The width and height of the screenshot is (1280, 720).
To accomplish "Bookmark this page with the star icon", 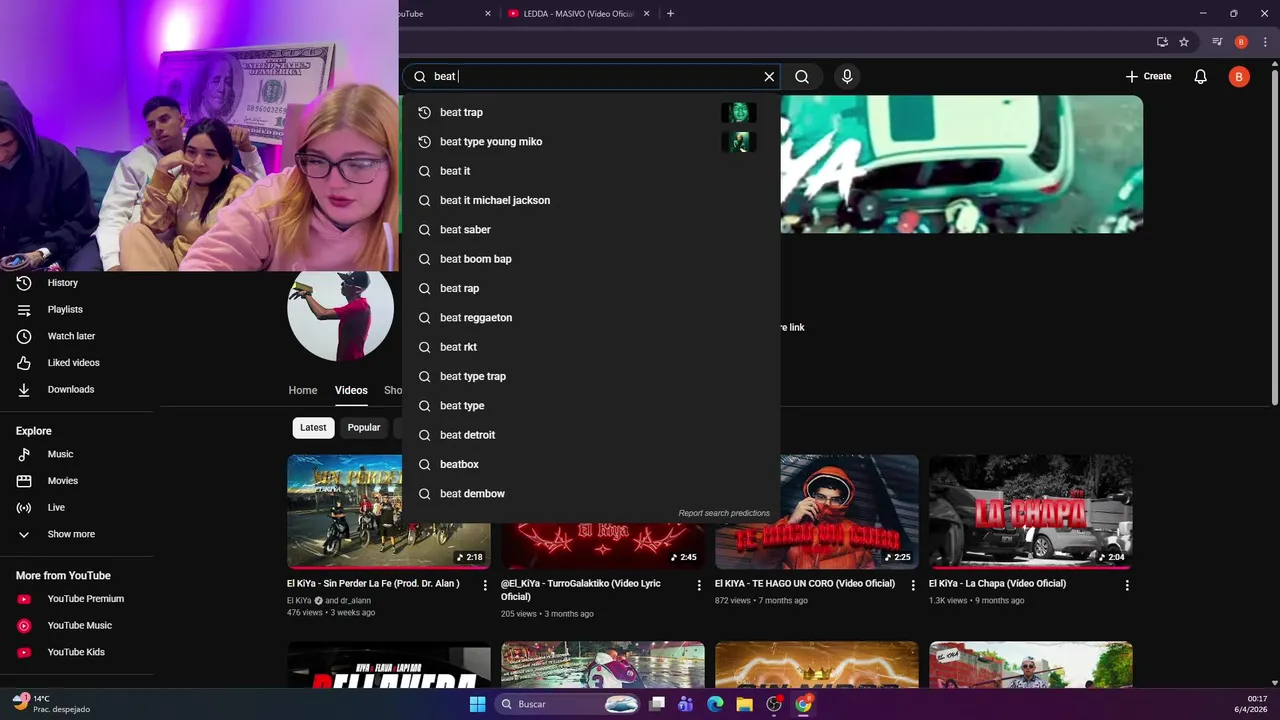I will [1184, 42].
